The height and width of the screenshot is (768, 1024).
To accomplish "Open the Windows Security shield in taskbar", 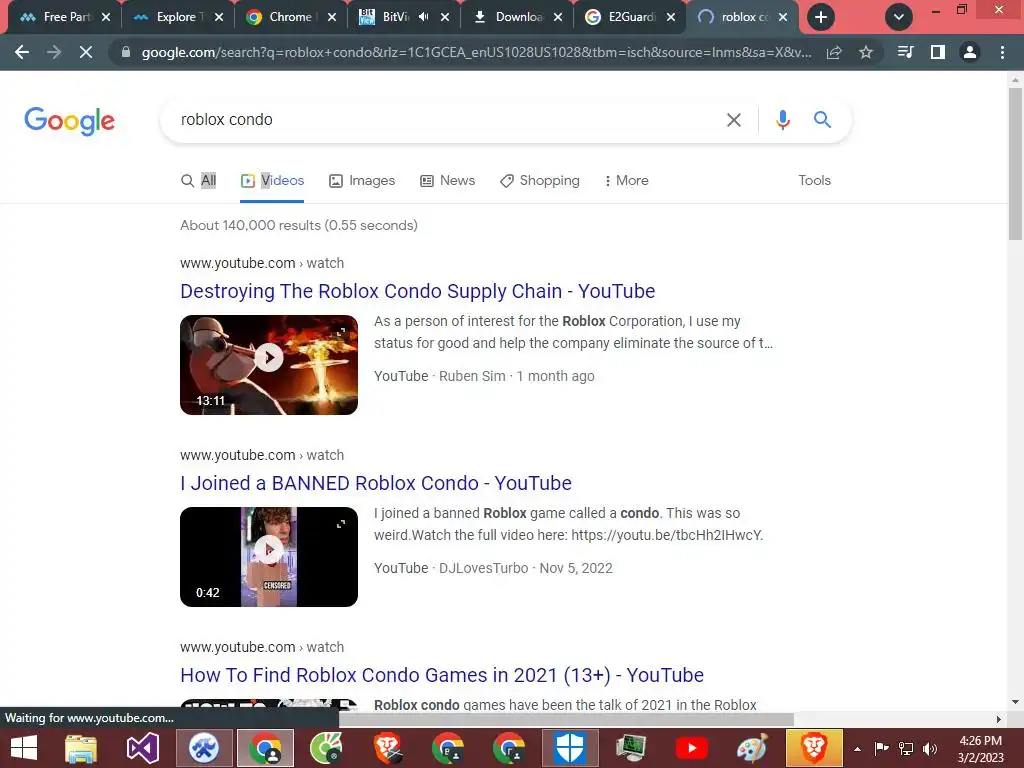I will [x=569, y=748].
